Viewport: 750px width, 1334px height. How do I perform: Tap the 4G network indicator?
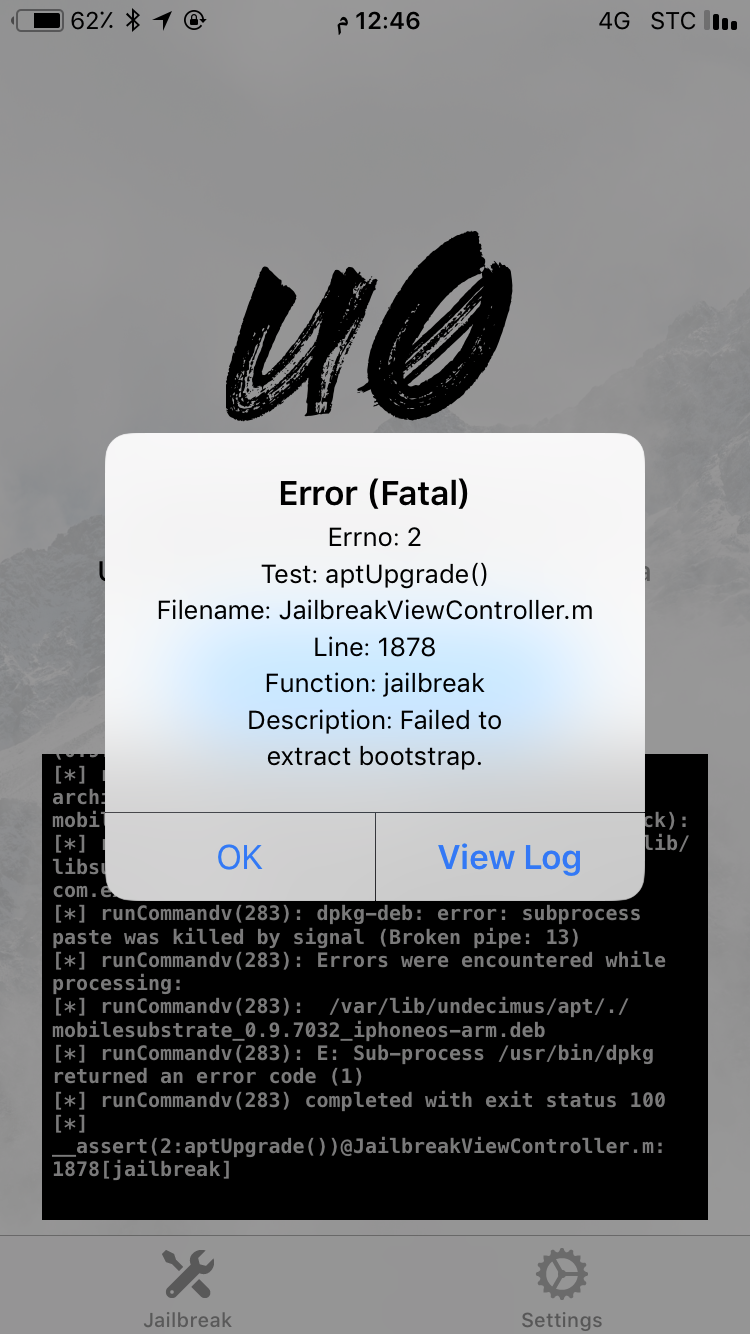pos(614,21)
